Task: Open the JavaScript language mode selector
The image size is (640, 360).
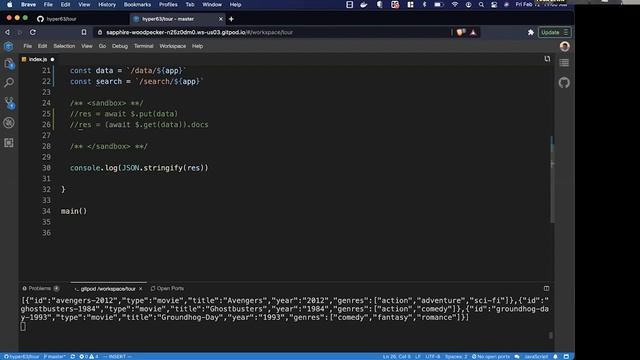Action: coord(536,356)
